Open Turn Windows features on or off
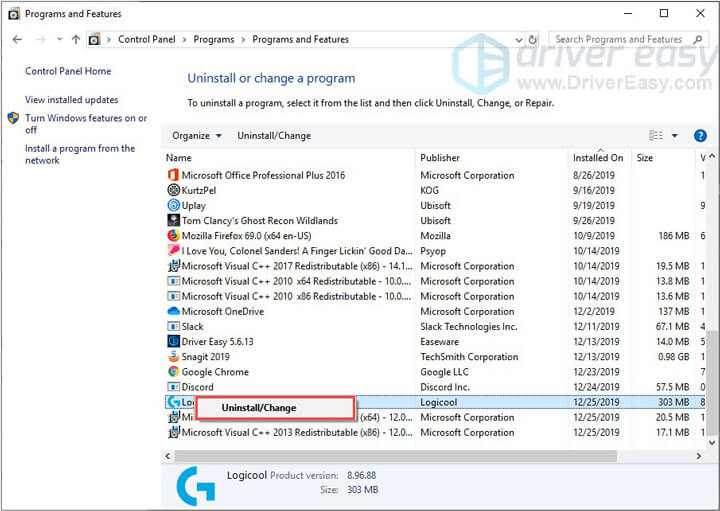Screen dimensions: 720x511 [86, 124]
